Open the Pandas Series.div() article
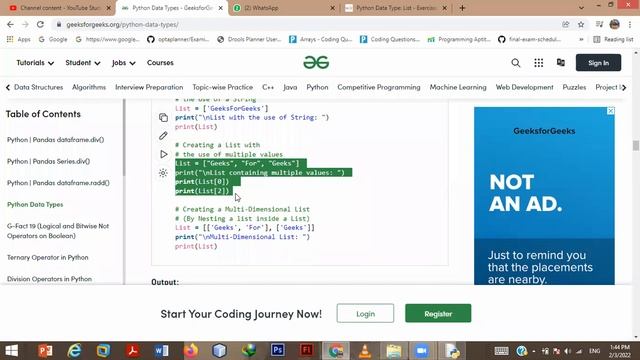The image size is (640, 360). [48, 161]
